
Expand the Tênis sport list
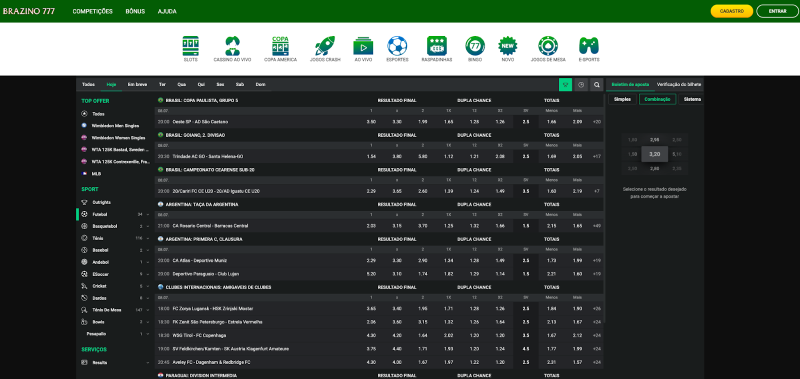(148, 238)
